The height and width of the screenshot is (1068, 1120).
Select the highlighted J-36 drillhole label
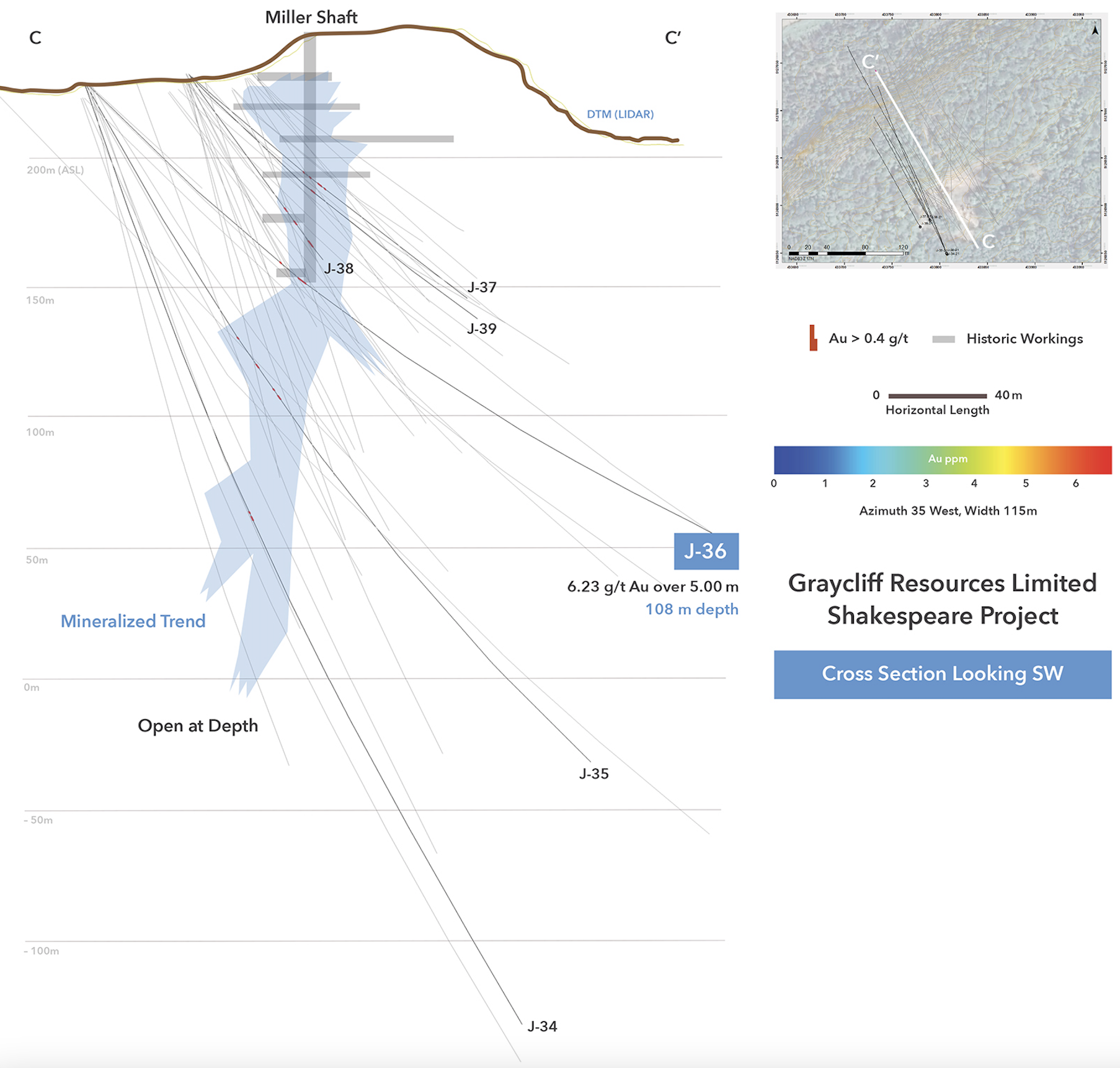tap(706, 551)
